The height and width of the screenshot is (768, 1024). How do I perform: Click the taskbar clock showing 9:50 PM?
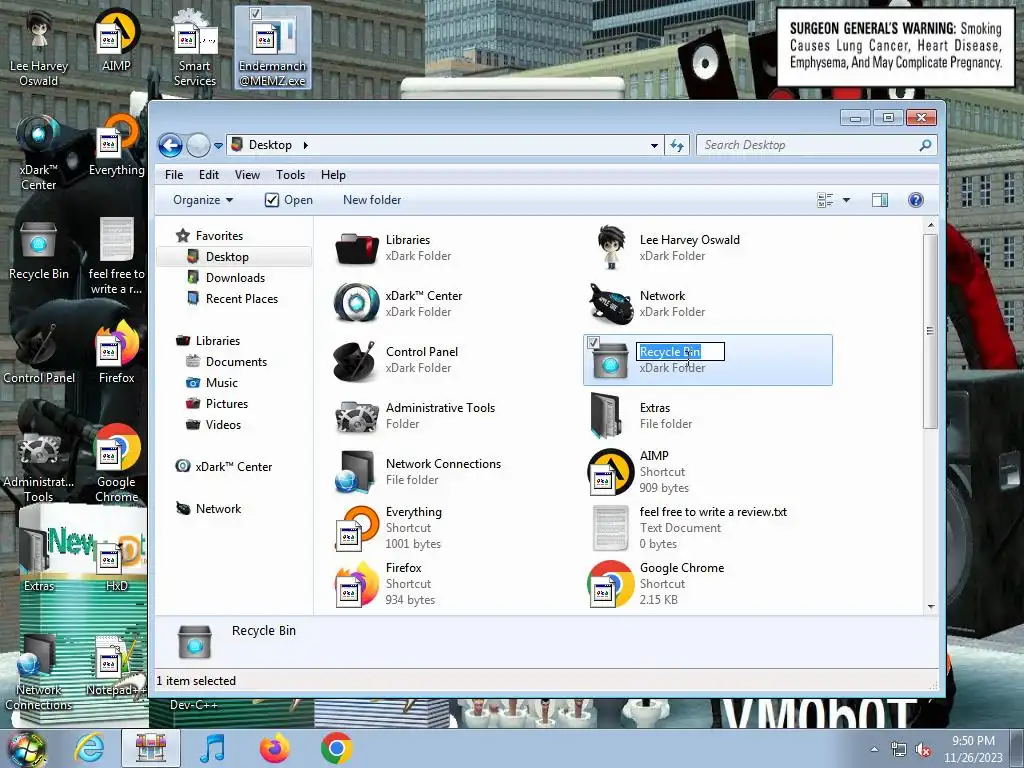point(973,749)
